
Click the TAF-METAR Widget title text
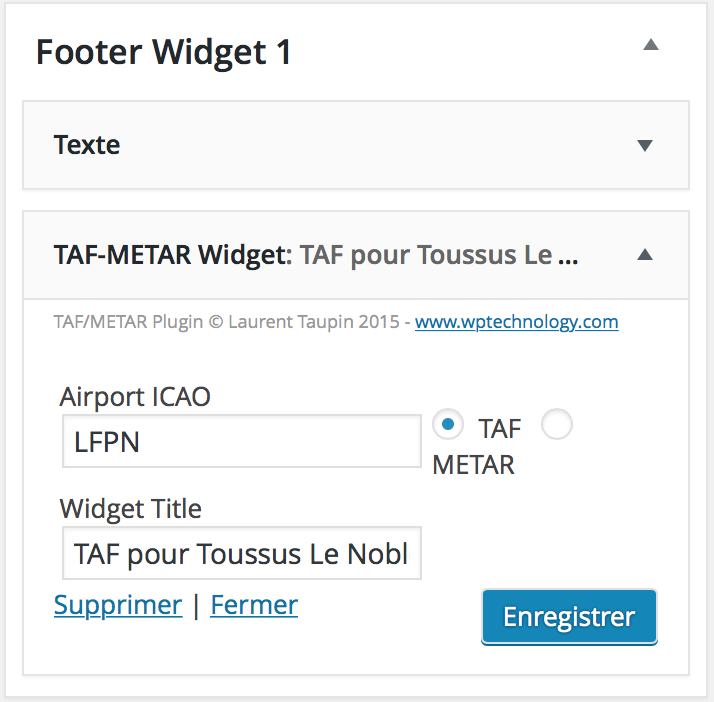[169, 255]
